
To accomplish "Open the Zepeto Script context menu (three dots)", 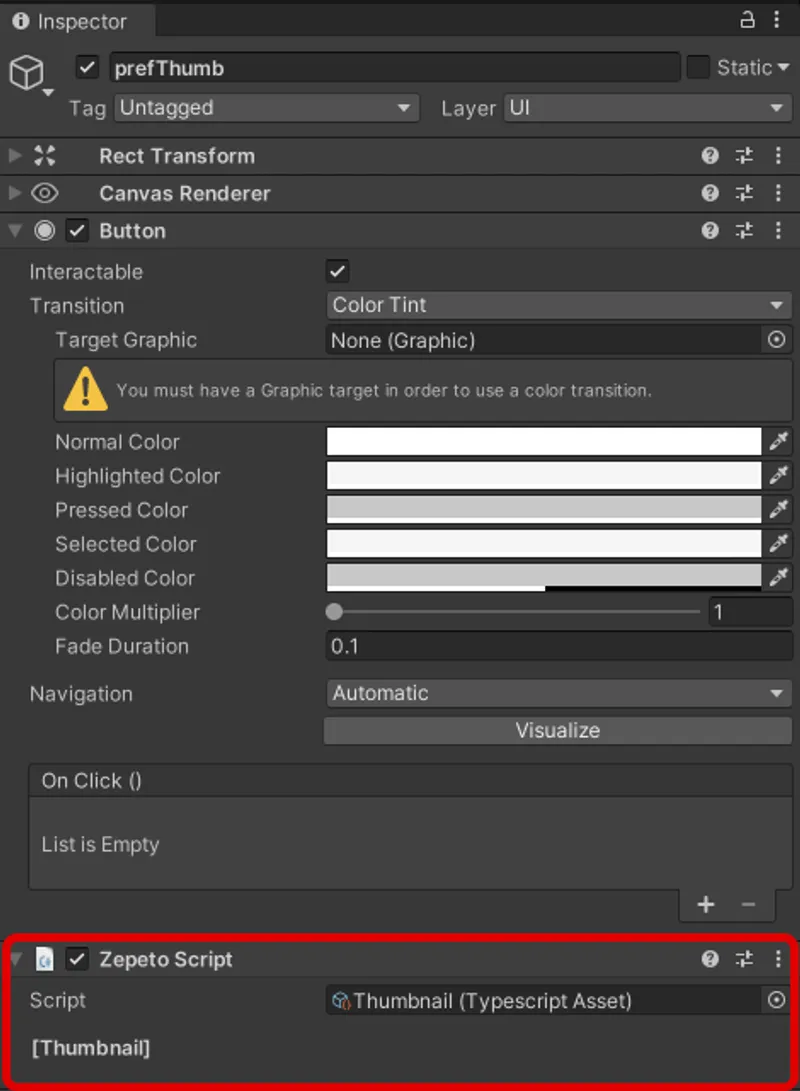I will pyautogui.click(x=779, y=959).
